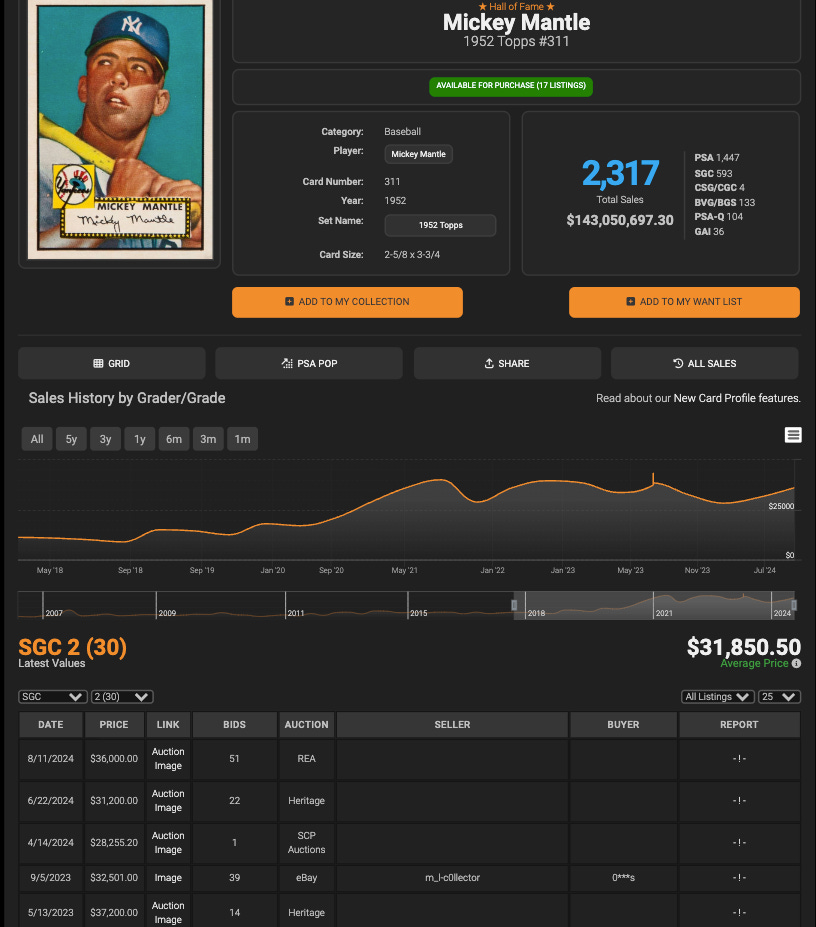Click the 2021 marker in range navigator
The image size is (816, 927).
(x=664, y=613)
